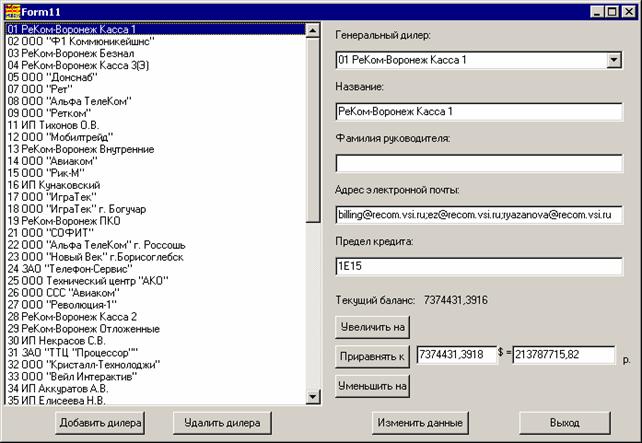Pick 12 ООО "Мобилтрейд" row

click(156, 137)
